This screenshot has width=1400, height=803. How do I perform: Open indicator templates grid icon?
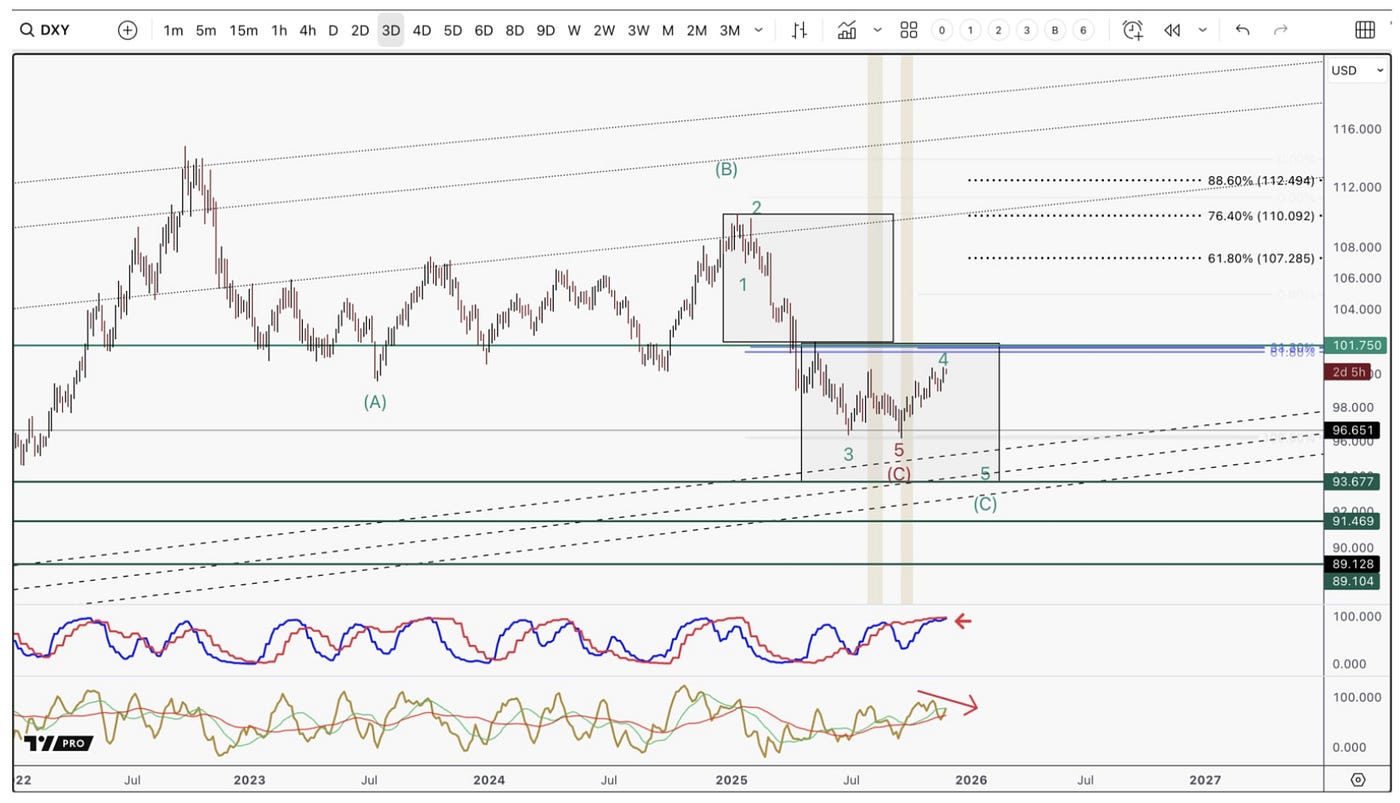908,30
